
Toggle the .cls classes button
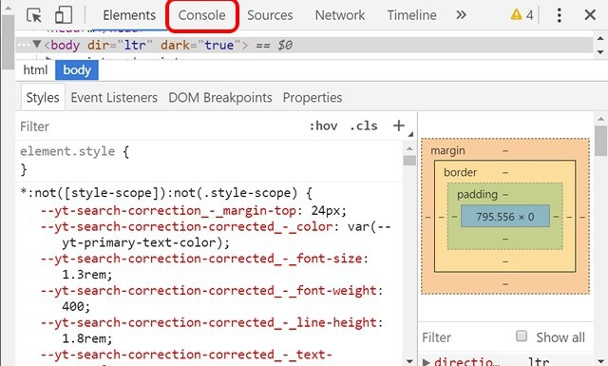363,126
